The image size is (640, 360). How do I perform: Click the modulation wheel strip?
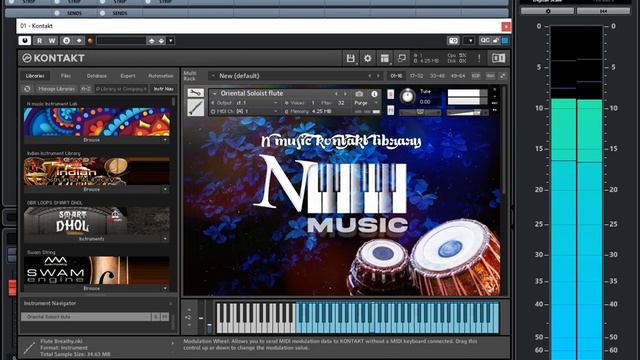coord(209,318)
